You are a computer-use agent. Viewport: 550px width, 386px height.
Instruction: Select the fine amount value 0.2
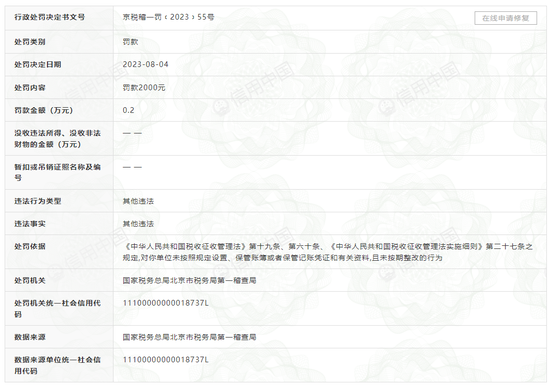pyautogui.click(x=128, y=110)
